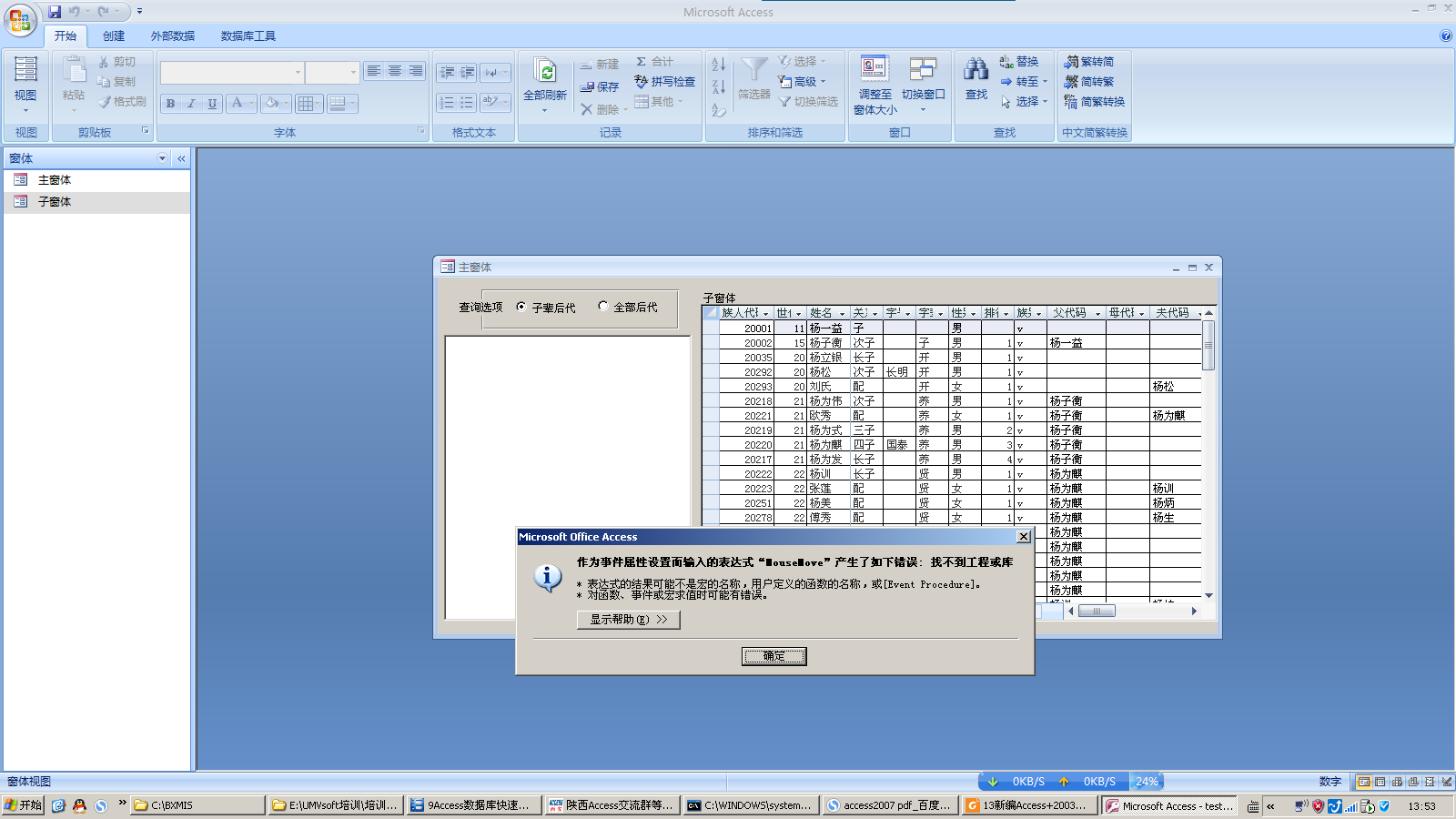
Task: Click the 视图 (View) button icon
Action: coord(25,68)
